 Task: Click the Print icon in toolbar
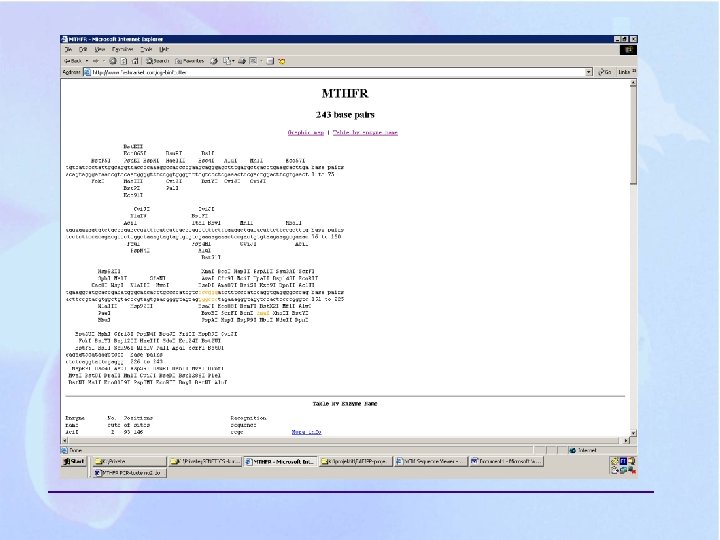pyautogui.click(x=242, y=61)
